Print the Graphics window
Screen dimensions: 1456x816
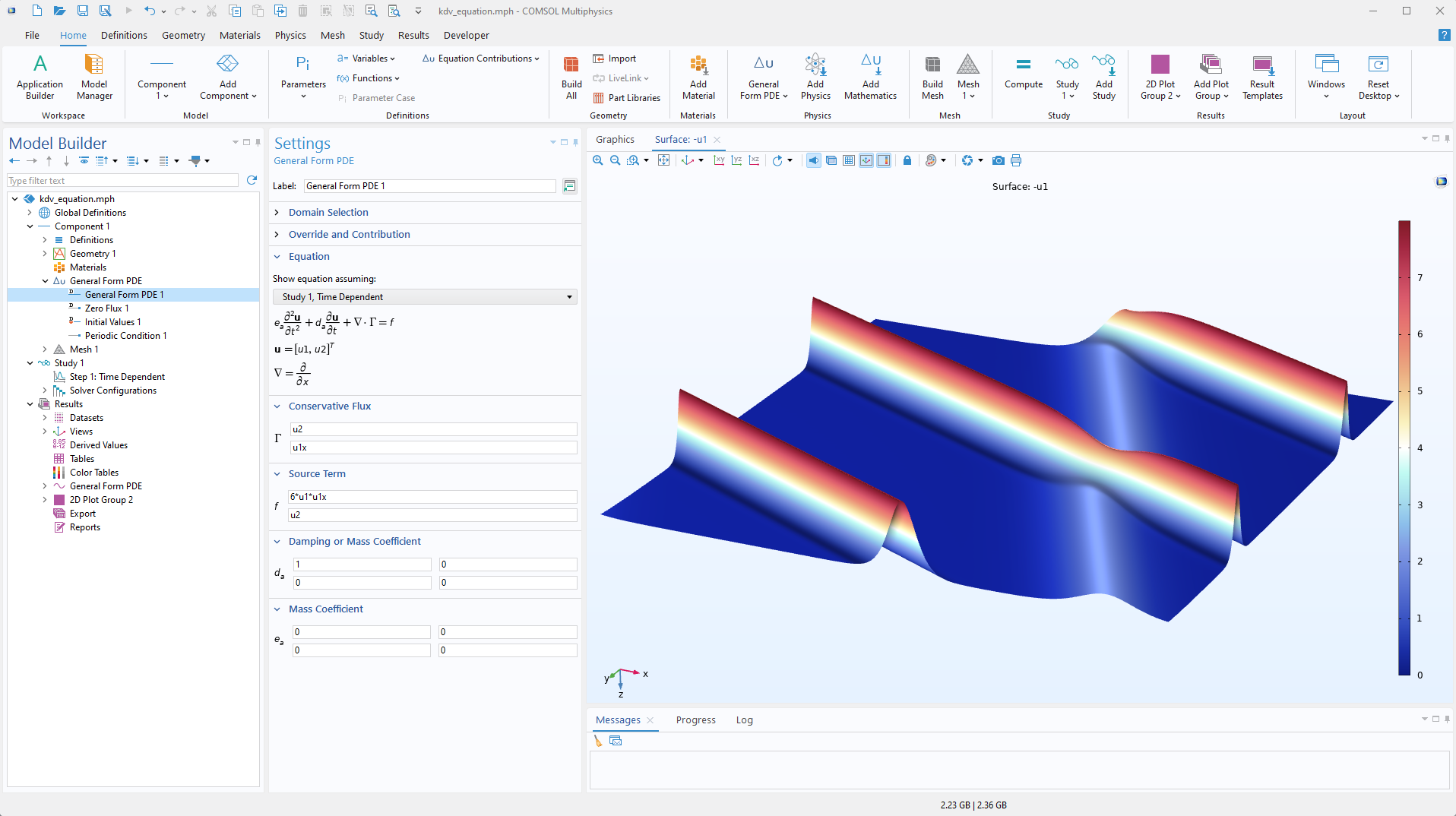pyautogui.click(x=1016, y=160)
